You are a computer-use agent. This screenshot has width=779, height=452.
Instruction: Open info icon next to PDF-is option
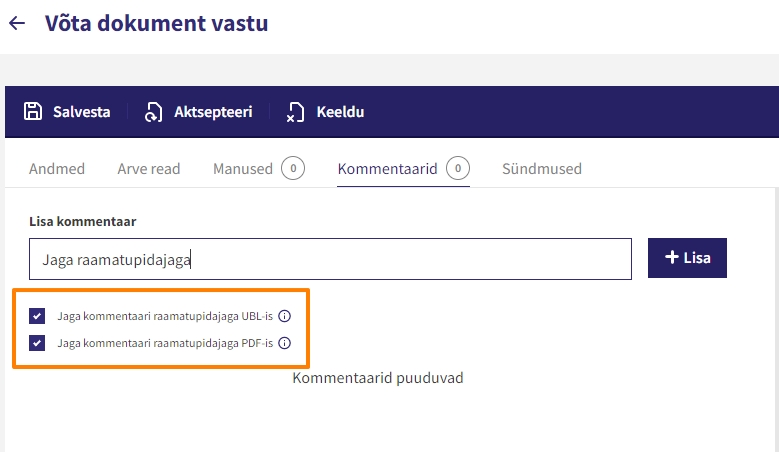284,343
